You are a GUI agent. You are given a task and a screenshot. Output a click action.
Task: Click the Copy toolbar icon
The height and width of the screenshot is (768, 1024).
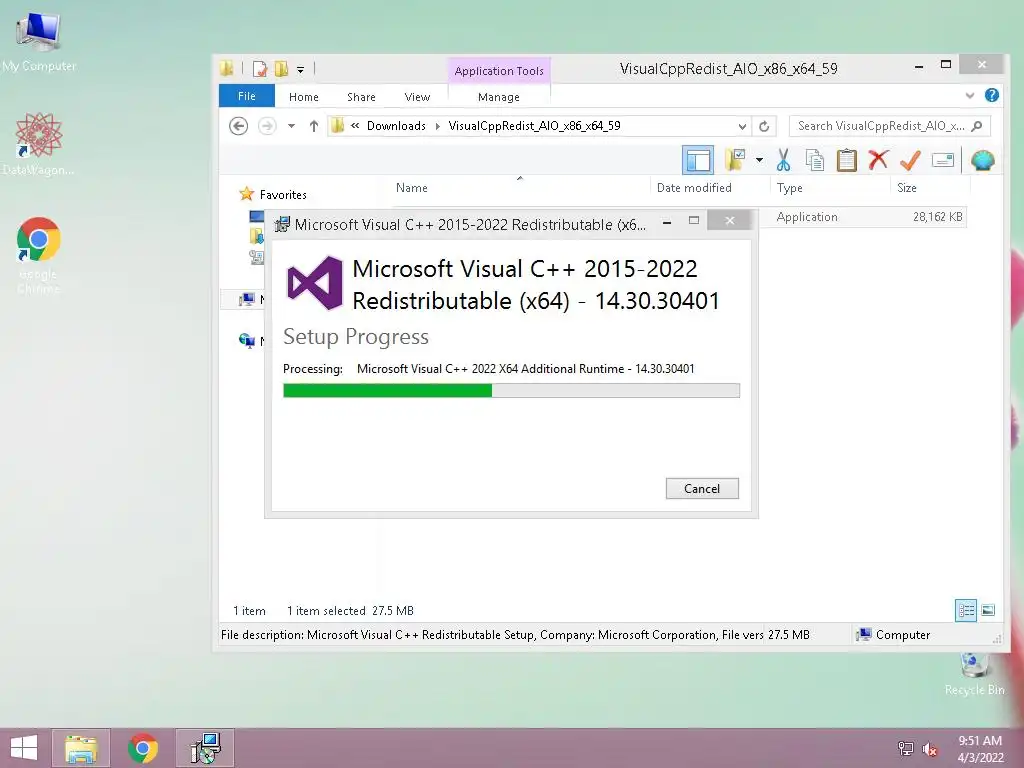pos(815,160)
